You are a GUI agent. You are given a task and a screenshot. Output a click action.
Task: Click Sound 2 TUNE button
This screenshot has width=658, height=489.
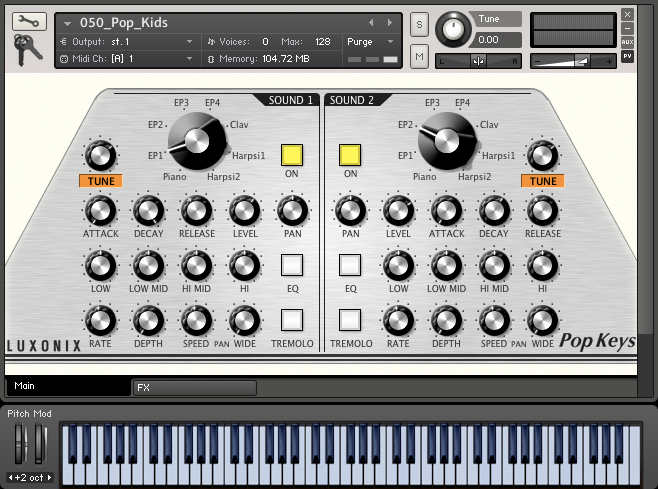pyautogui.click(x=543, y=181)
